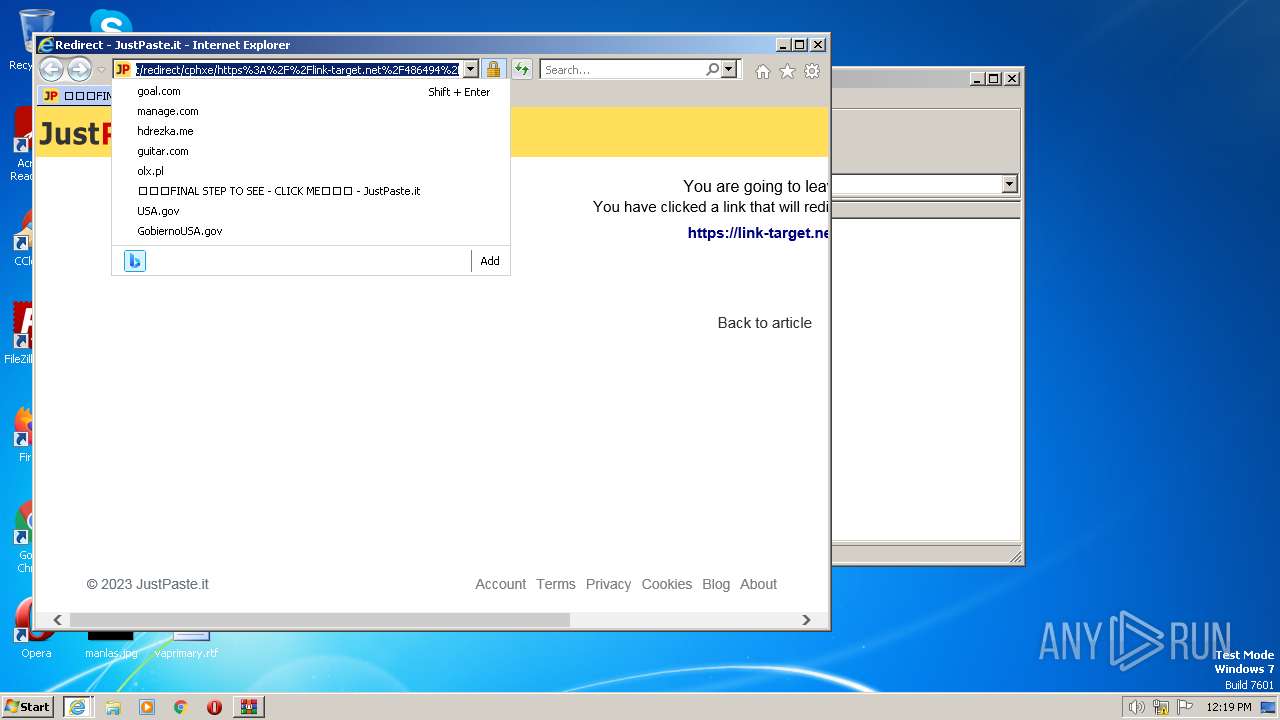
Task: Launch media player taskbar icon
Action: (147, 707)
